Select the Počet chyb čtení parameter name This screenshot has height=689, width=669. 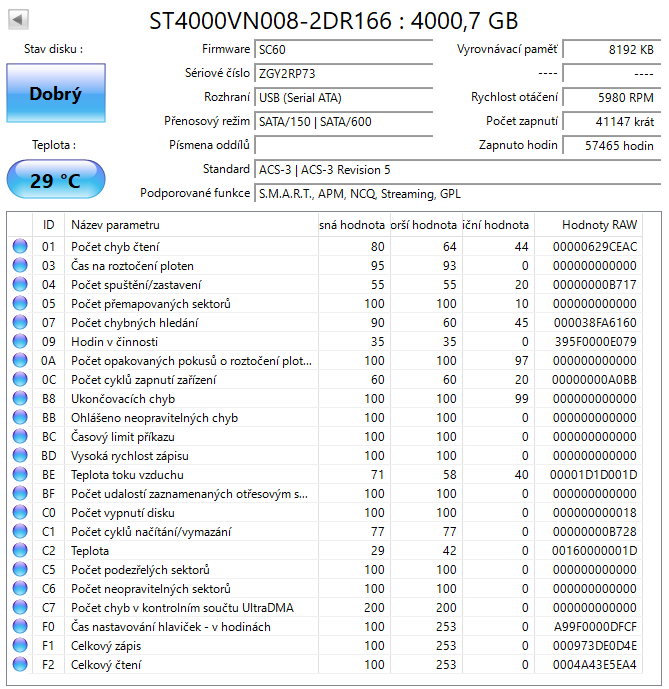[x=115, y=247]
